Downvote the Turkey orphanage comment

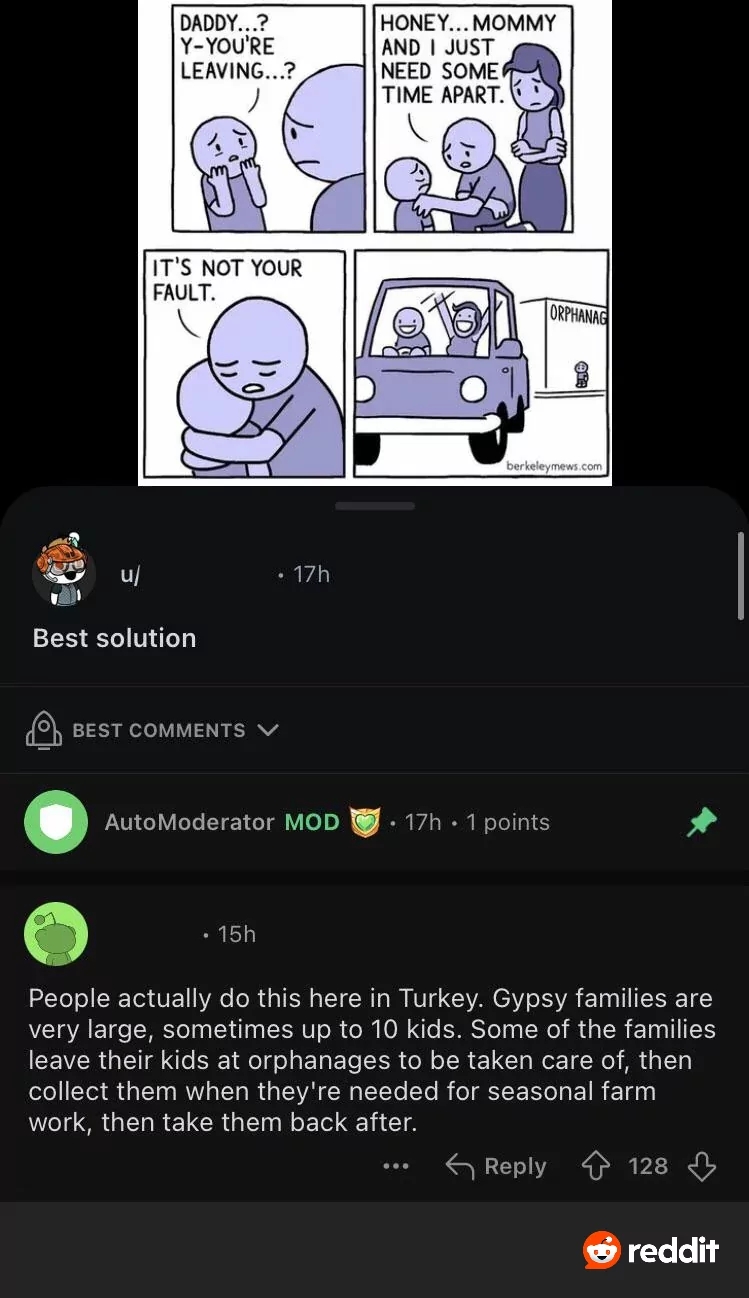pos(703,1166)
